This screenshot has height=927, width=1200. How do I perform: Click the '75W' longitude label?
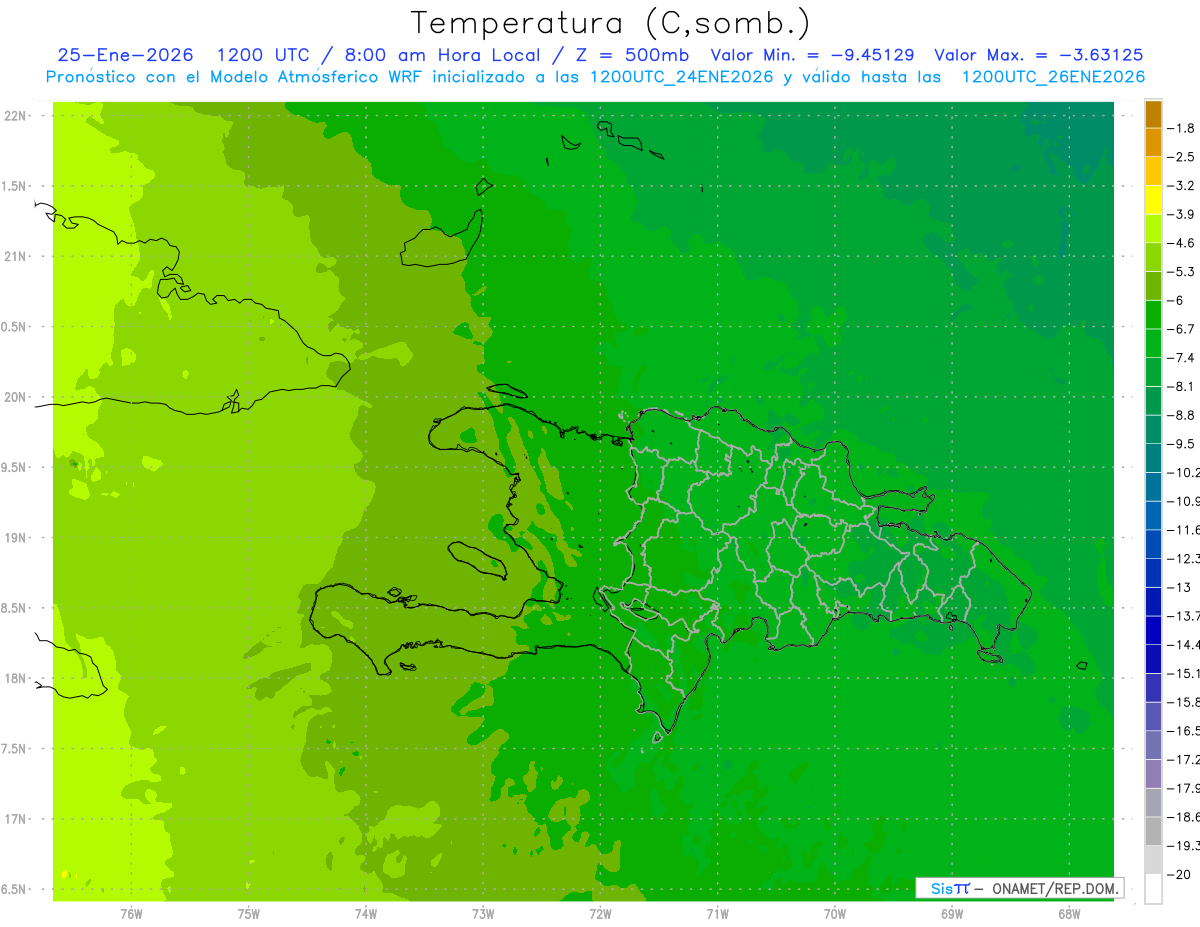(x=249, y=913)
